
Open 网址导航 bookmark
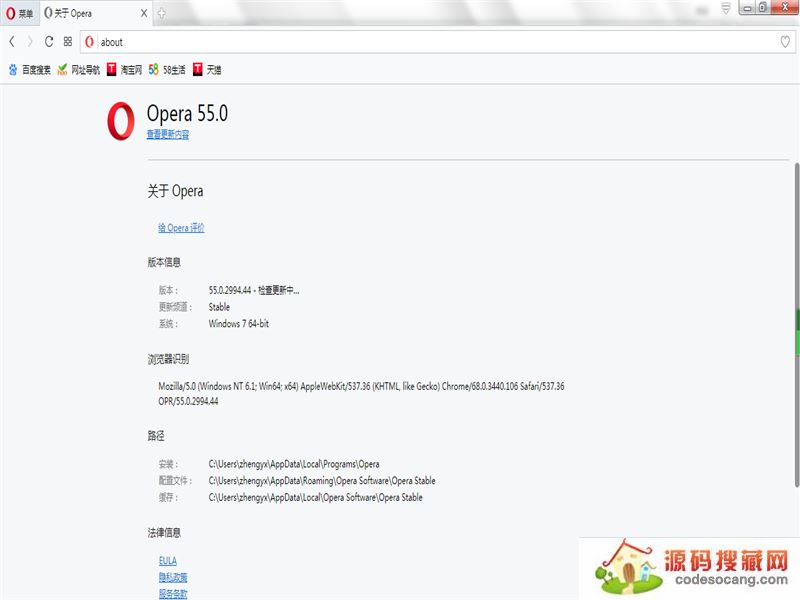coord(78,70)
